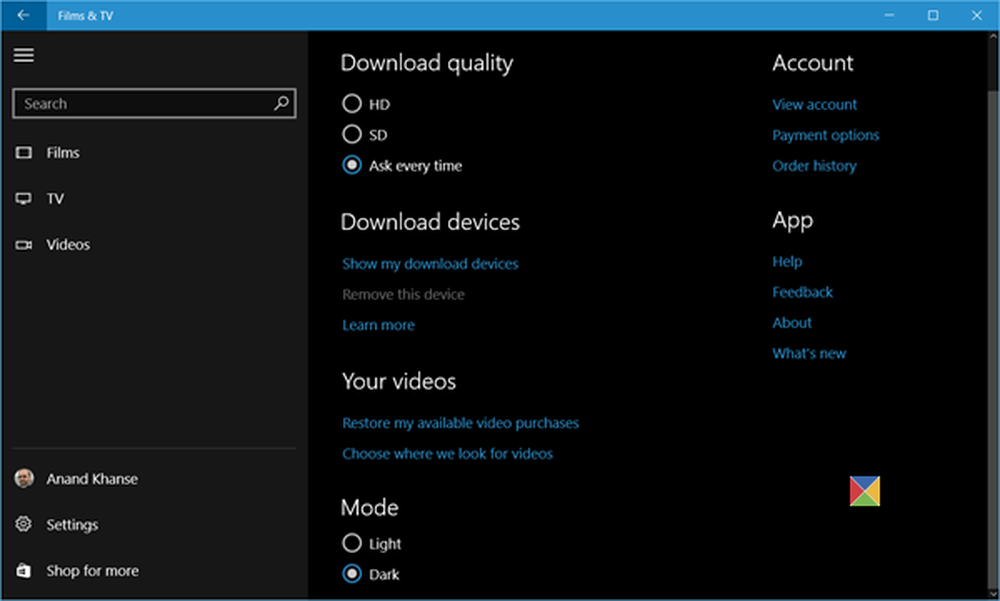Select SD download quality
Image resolution: width=1000 pixels, height=601 pixels.
coord(352,134)
